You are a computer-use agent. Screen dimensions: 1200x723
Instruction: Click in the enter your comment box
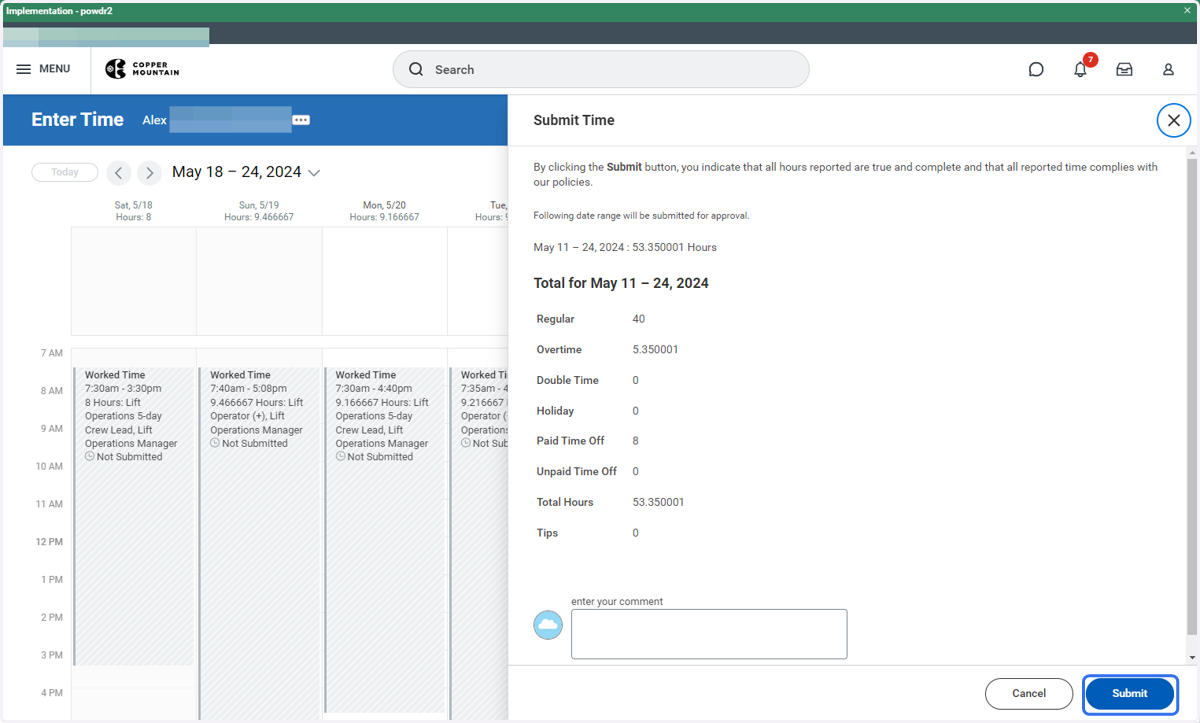click(x=709, y=634)
